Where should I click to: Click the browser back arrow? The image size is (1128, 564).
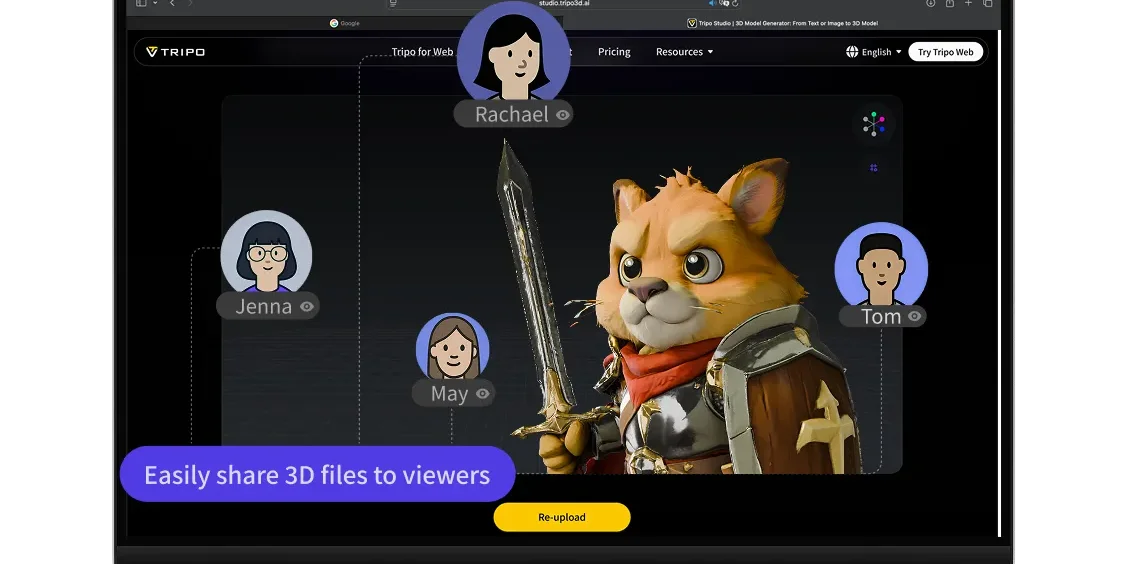173,3
